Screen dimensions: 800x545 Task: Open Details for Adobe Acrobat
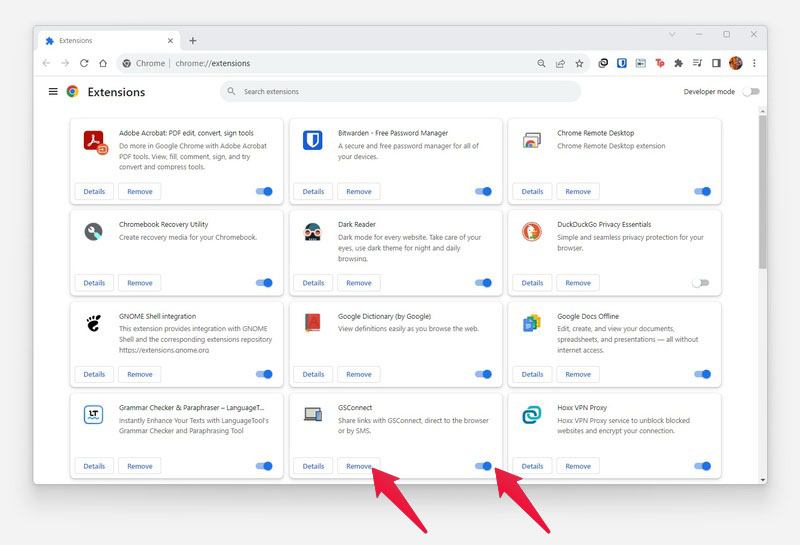[94, 191]
